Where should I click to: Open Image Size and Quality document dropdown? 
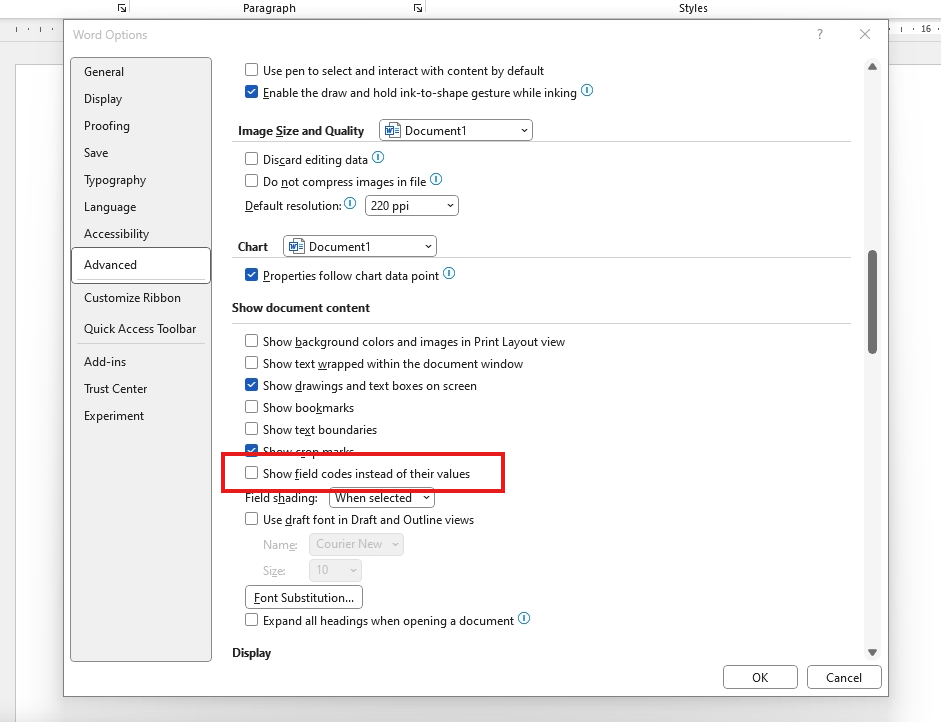pyautogui.click(x=456, y=130)
